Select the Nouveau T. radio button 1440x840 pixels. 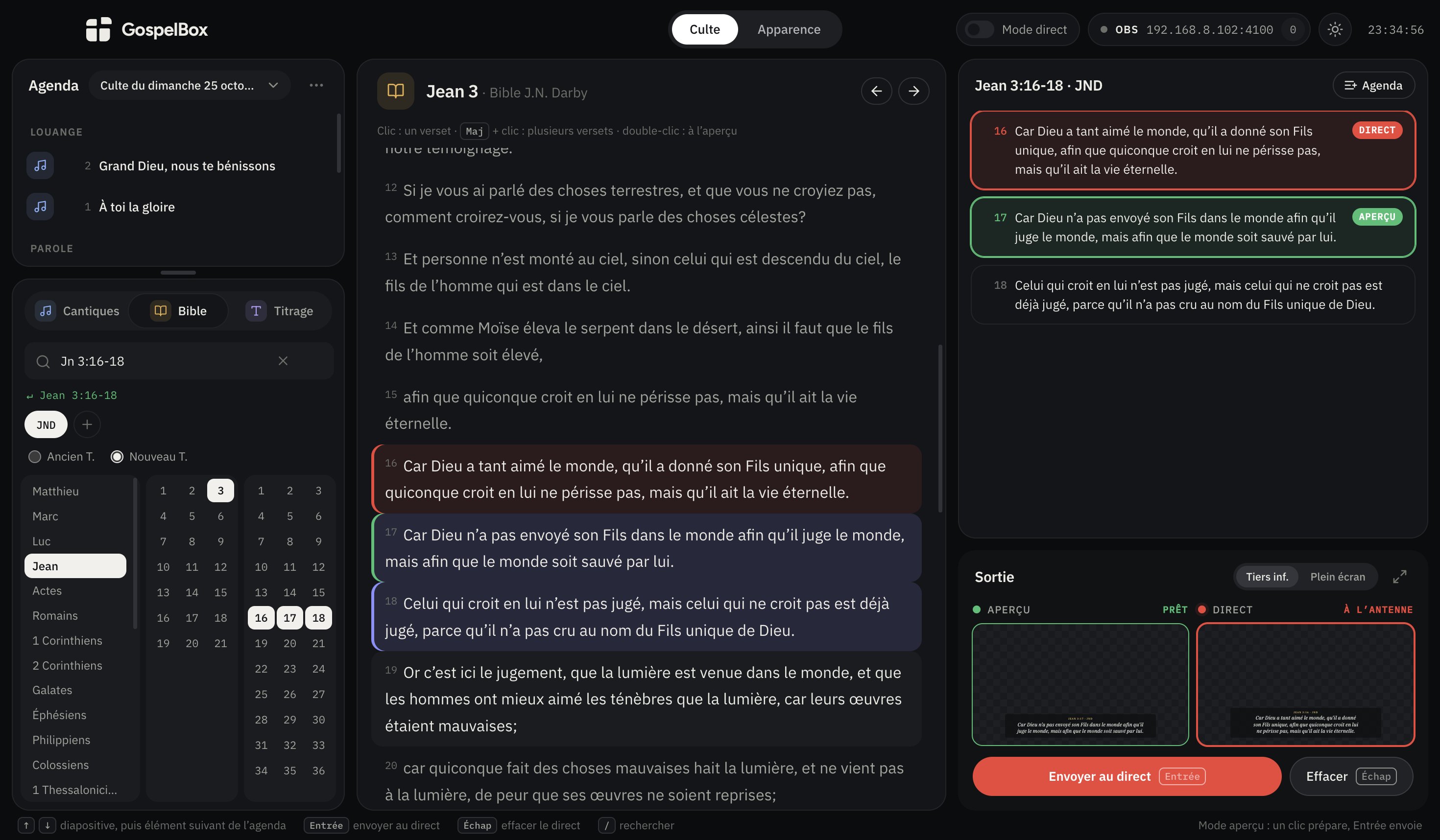pyautogui.click(x=117, y=457)
